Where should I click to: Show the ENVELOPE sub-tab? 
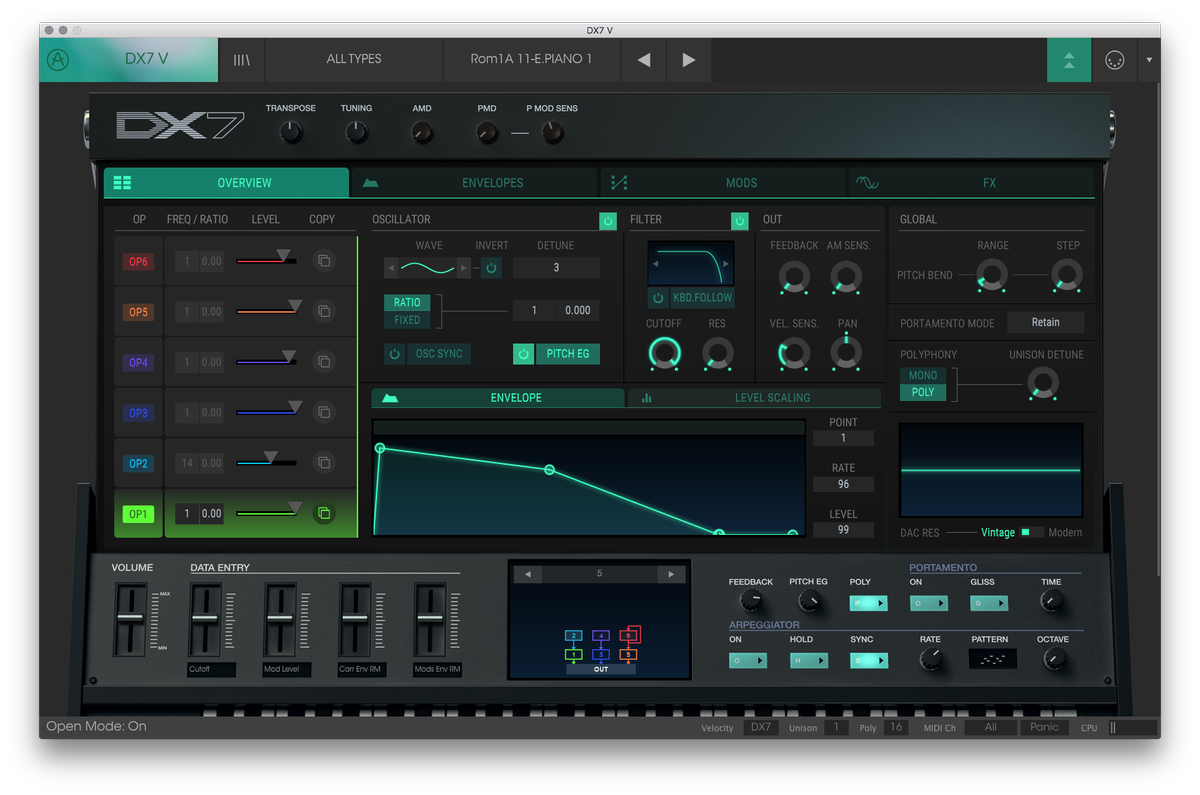(x=498, y=398)
